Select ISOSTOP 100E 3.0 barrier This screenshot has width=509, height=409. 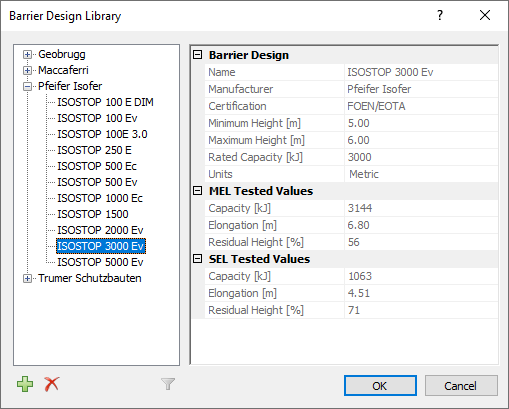tap(102, 134)
